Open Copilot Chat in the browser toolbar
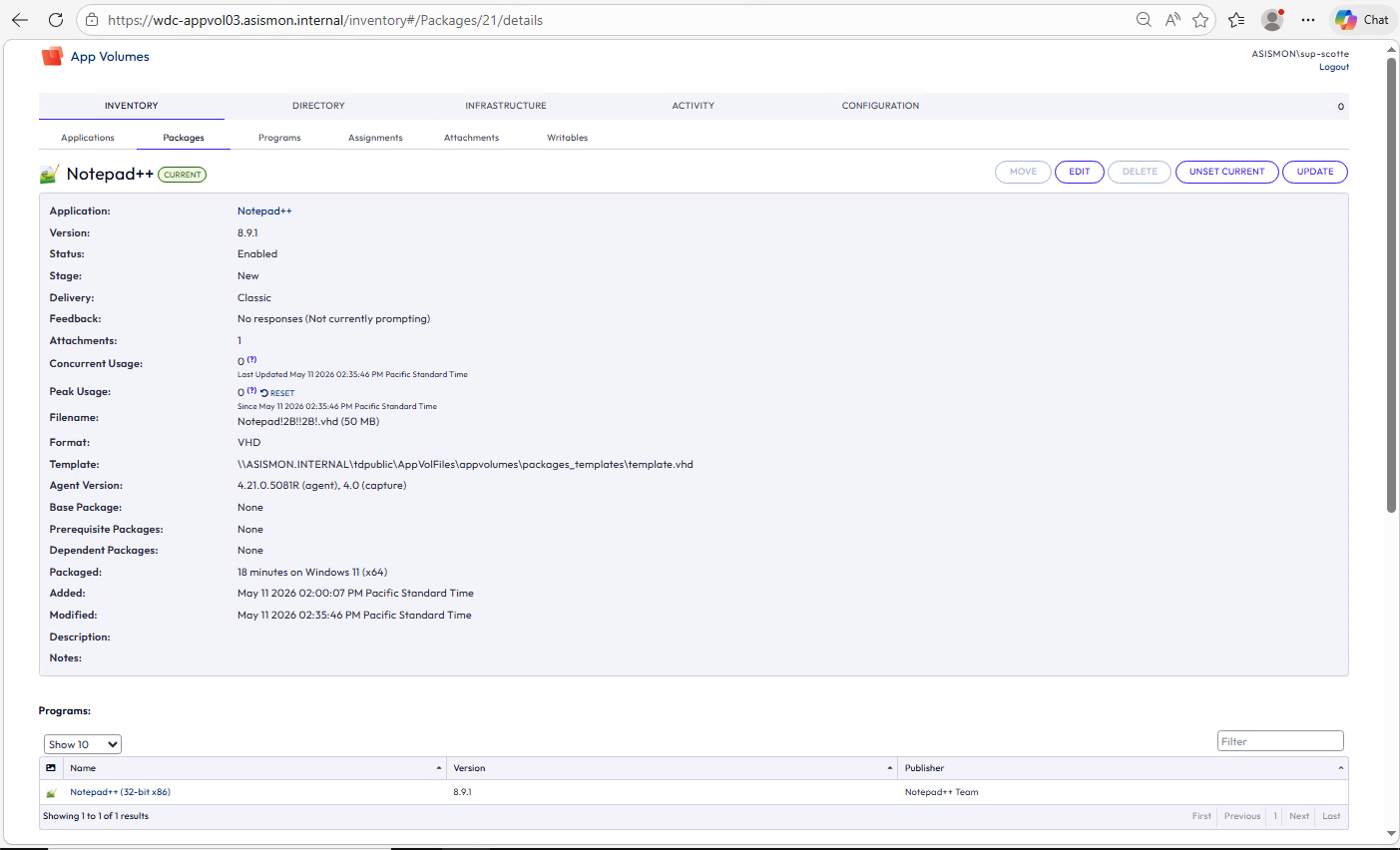The image size is (1400, 850). coord(1362,20)
